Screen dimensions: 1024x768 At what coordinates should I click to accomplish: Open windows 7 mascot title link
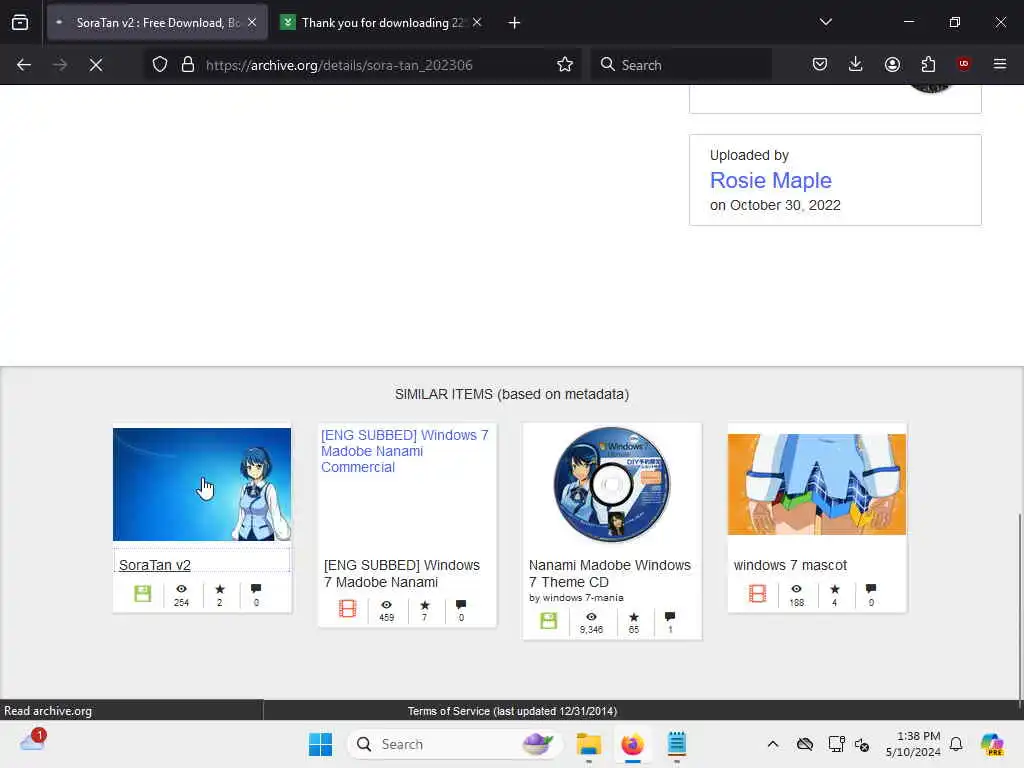coord(790,565)
